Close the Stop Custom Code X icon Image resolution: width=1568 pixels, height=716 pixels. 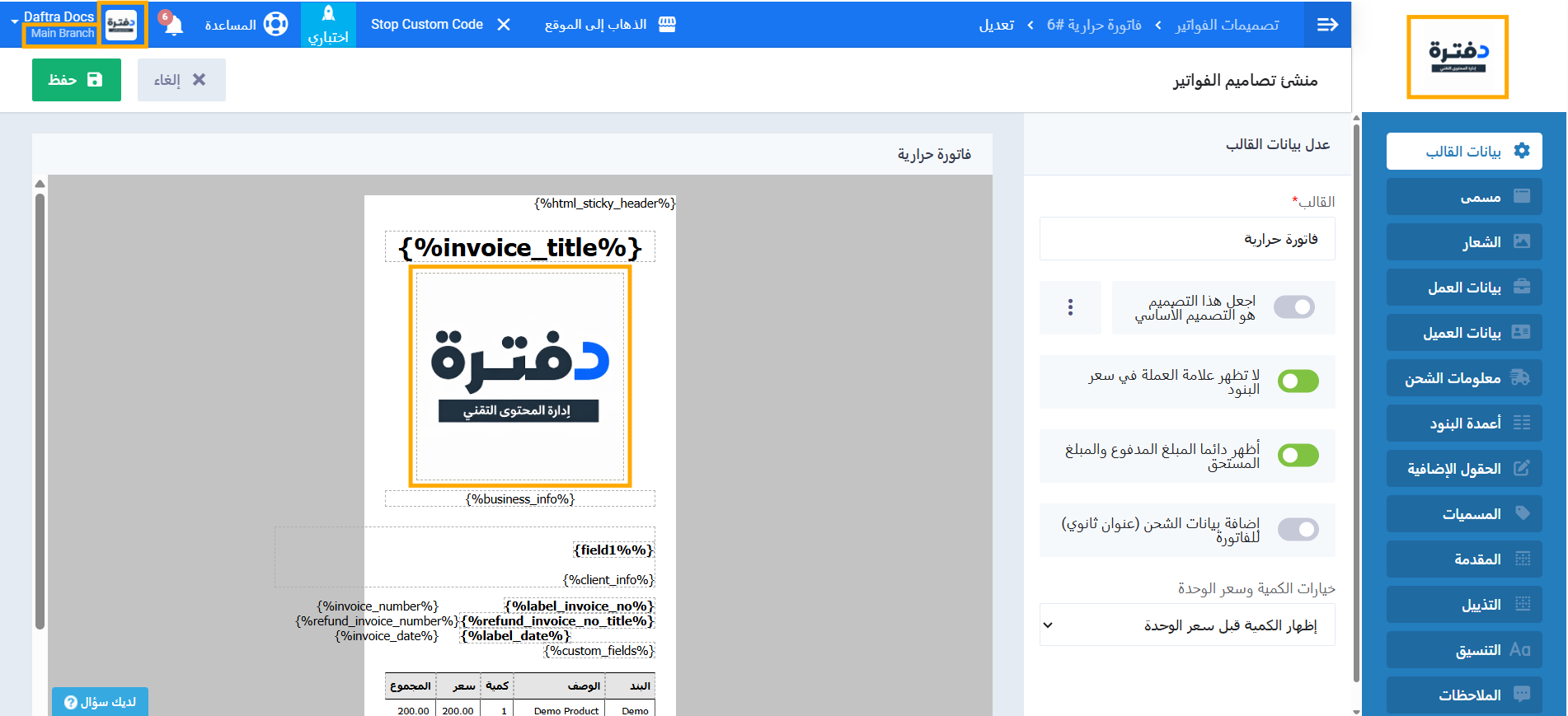(504, 25)
